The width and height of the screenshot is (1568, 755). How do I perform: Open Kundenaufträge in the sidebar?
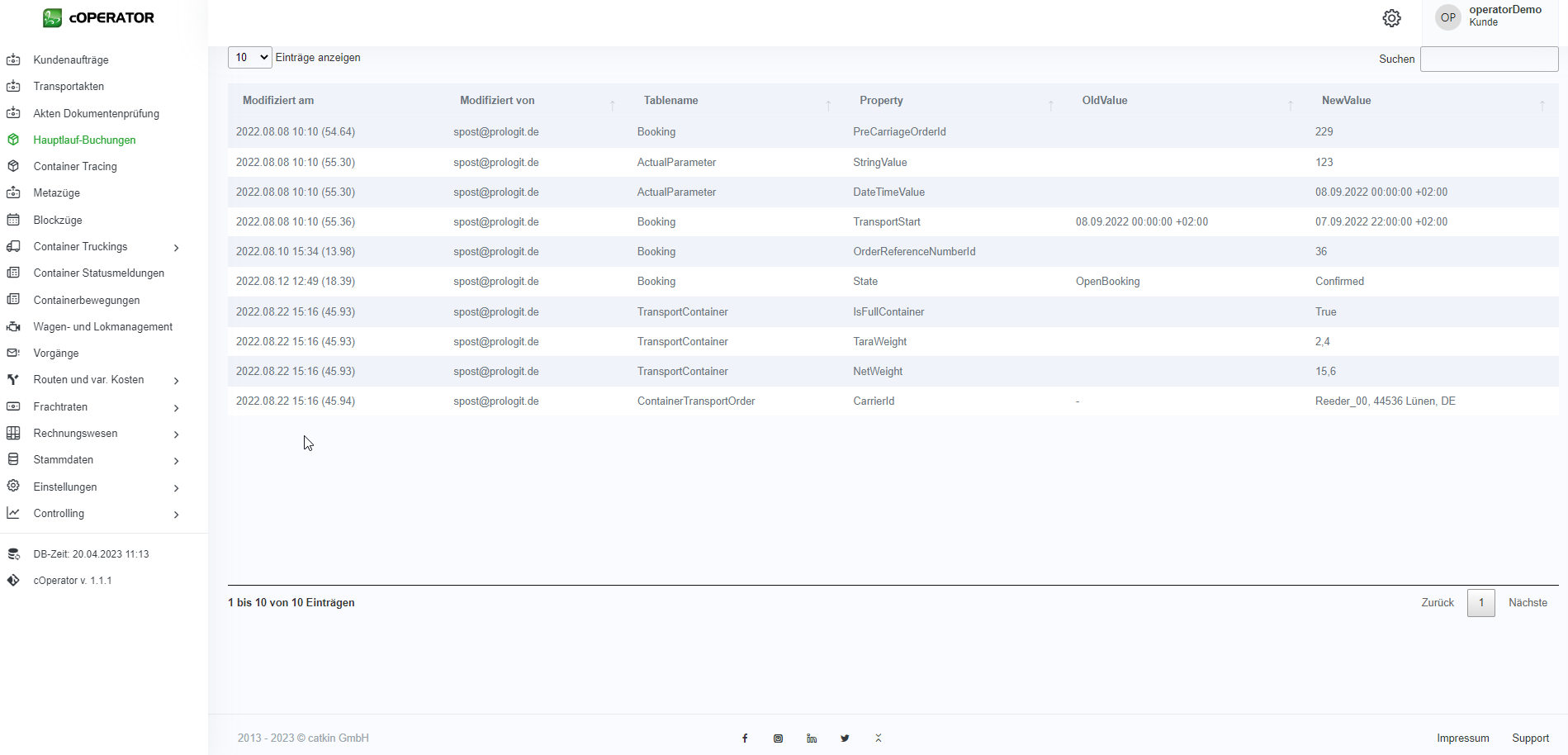click(71, 60)
